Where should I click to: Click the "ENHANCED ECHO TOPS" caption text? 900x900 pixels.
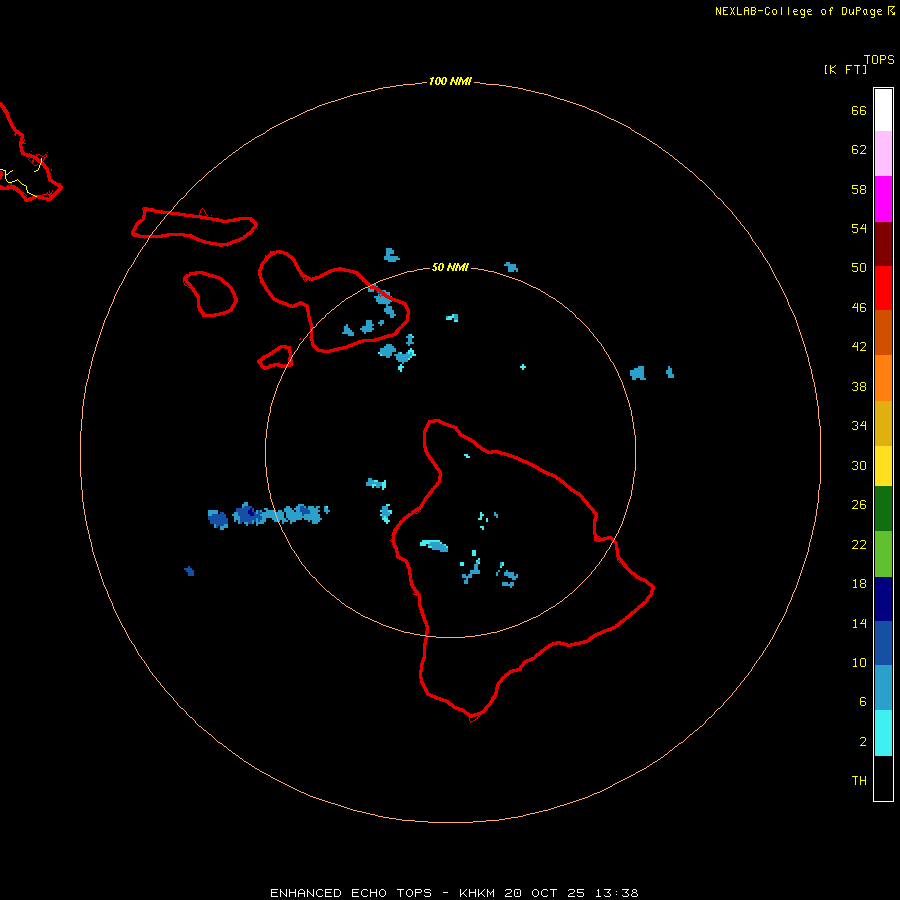point(351,893)
